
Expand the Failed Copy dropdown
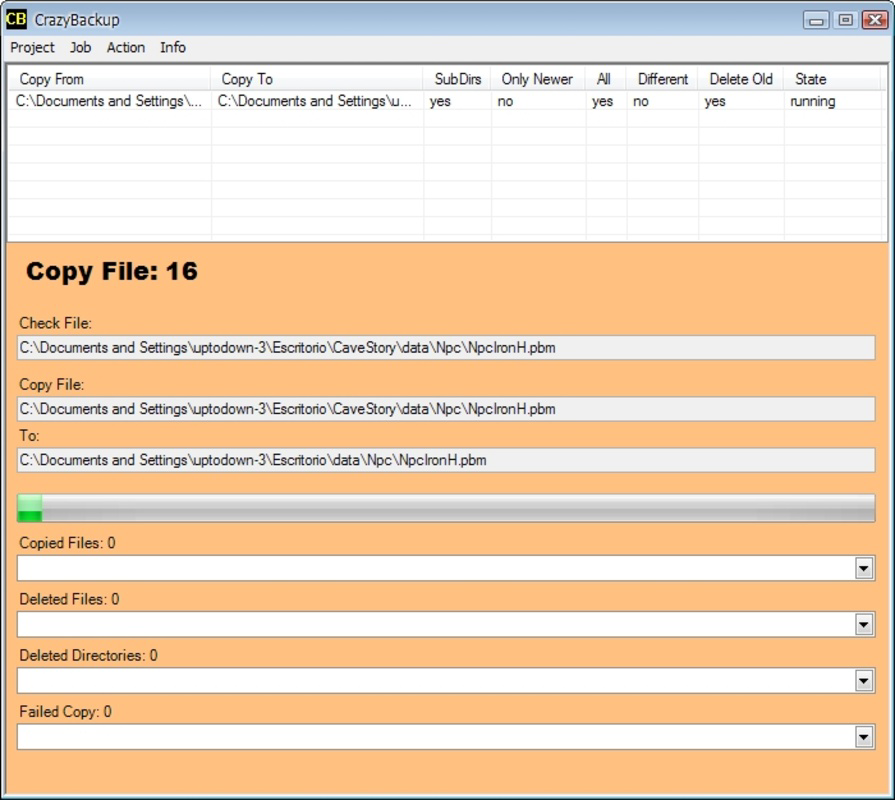pos(864,737)
